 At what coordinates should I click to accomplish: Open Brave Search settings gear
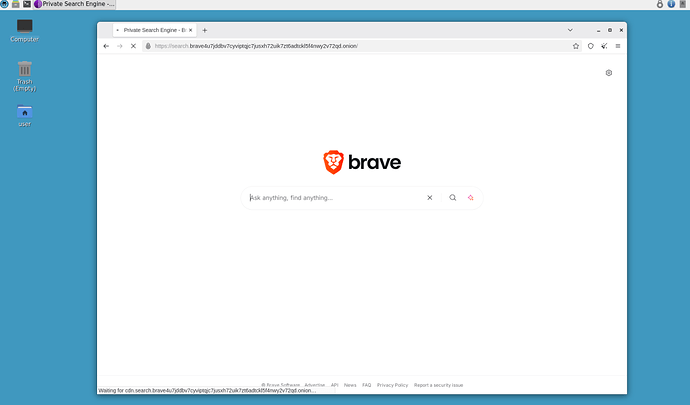(x=608, y=73)
